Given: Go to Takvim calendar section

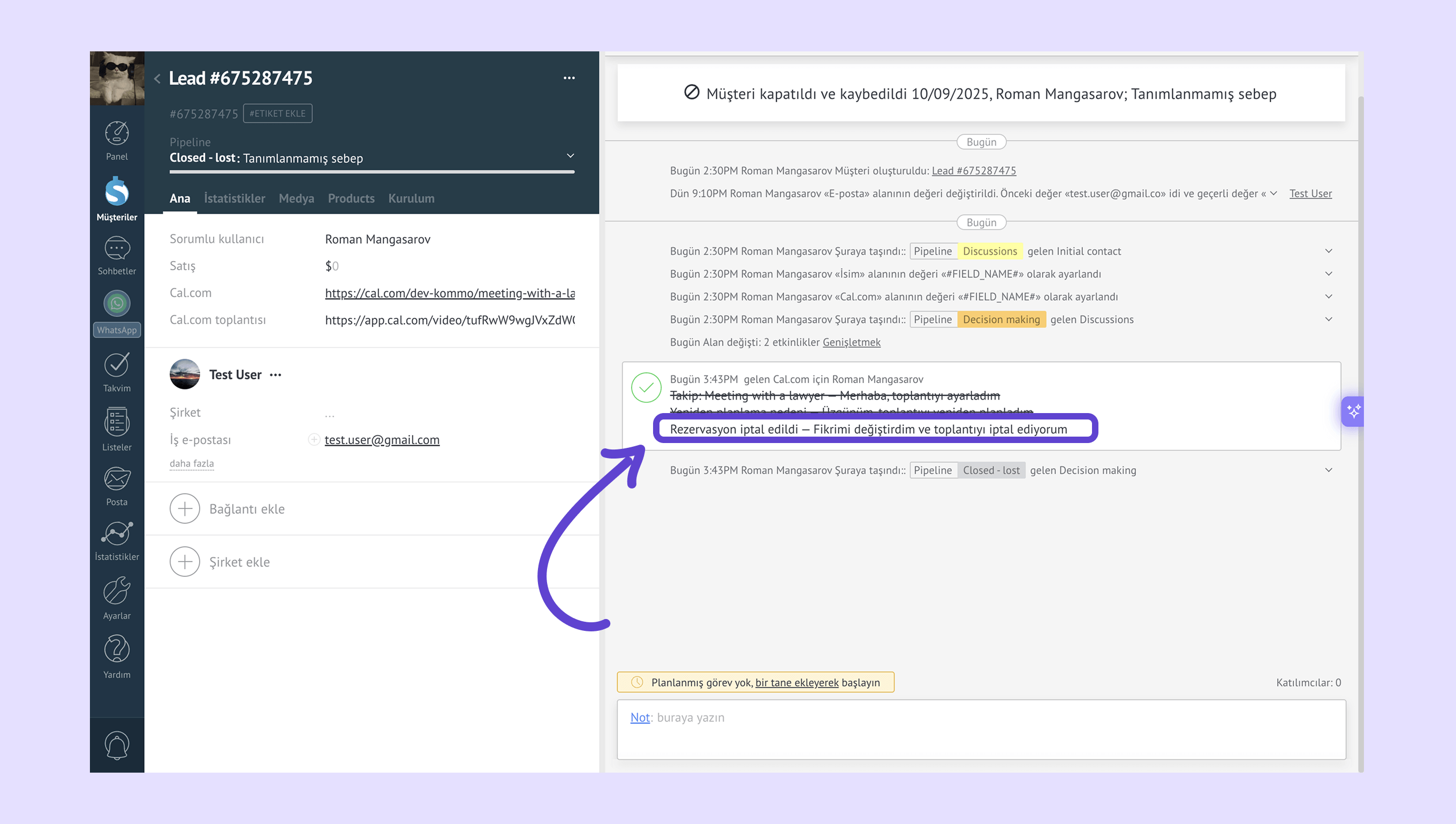Looking at the screenshot, I should [117, 365].
